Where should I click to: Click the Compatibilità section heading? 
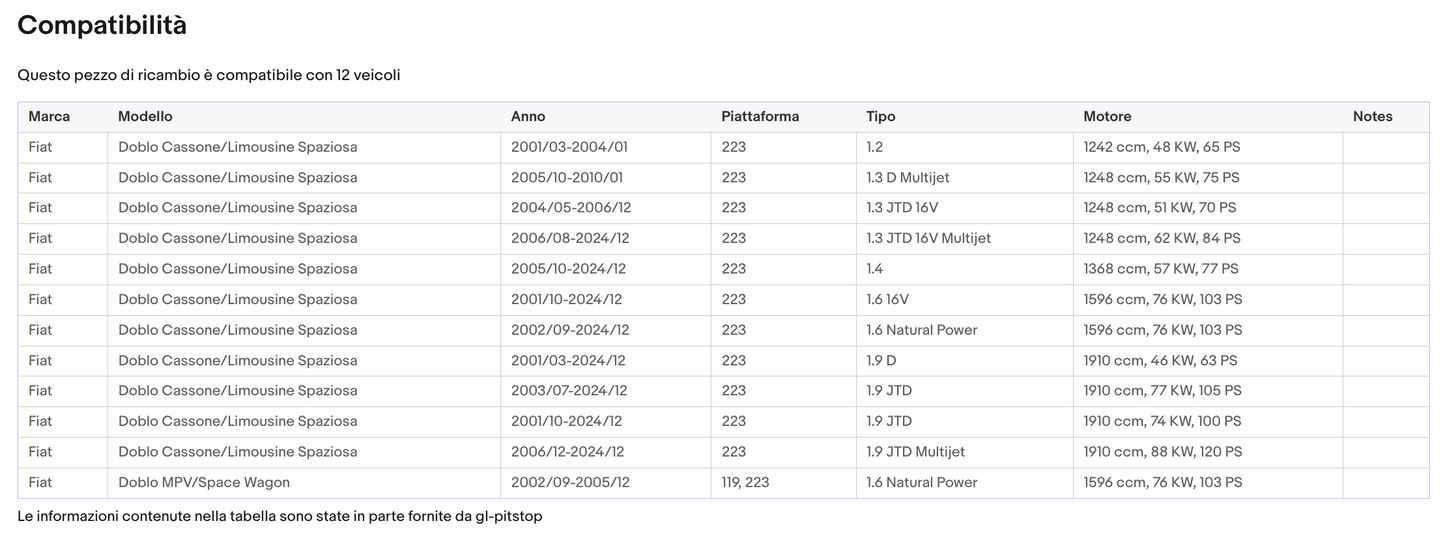(x=102, y=26)
